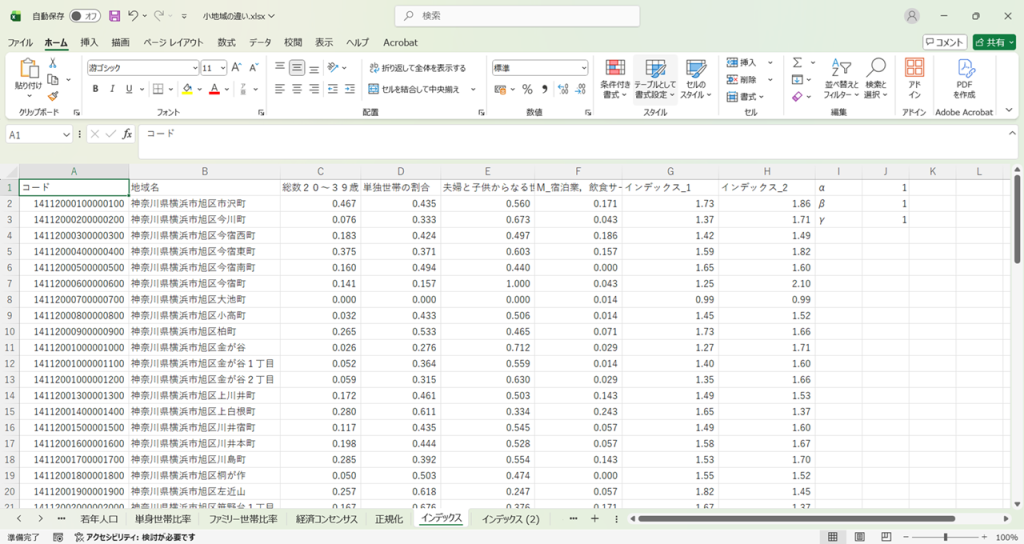
Task: Toggle 折り返して全体を表示する wrap text
Action: [x=417, y=68]
